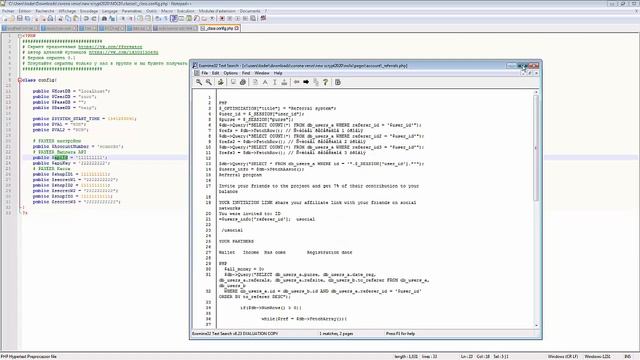Click the INS indicator in status bar
The image size is (640, 360).
click(x=627, y=356)
